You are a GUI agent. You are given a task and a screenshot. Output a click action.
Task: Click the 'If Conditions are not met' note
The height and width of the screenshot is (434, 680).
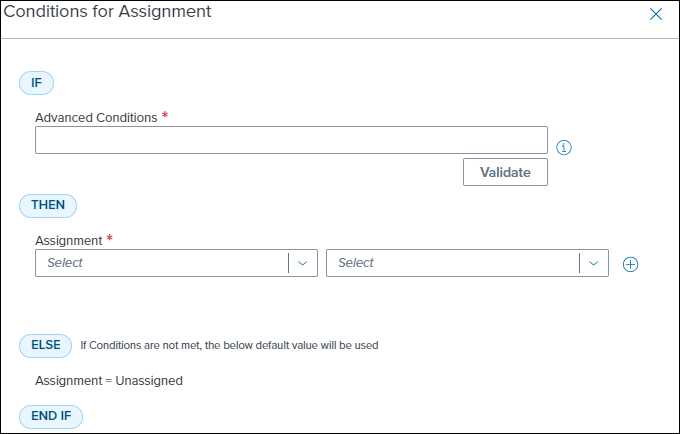(x=229, y=346)
